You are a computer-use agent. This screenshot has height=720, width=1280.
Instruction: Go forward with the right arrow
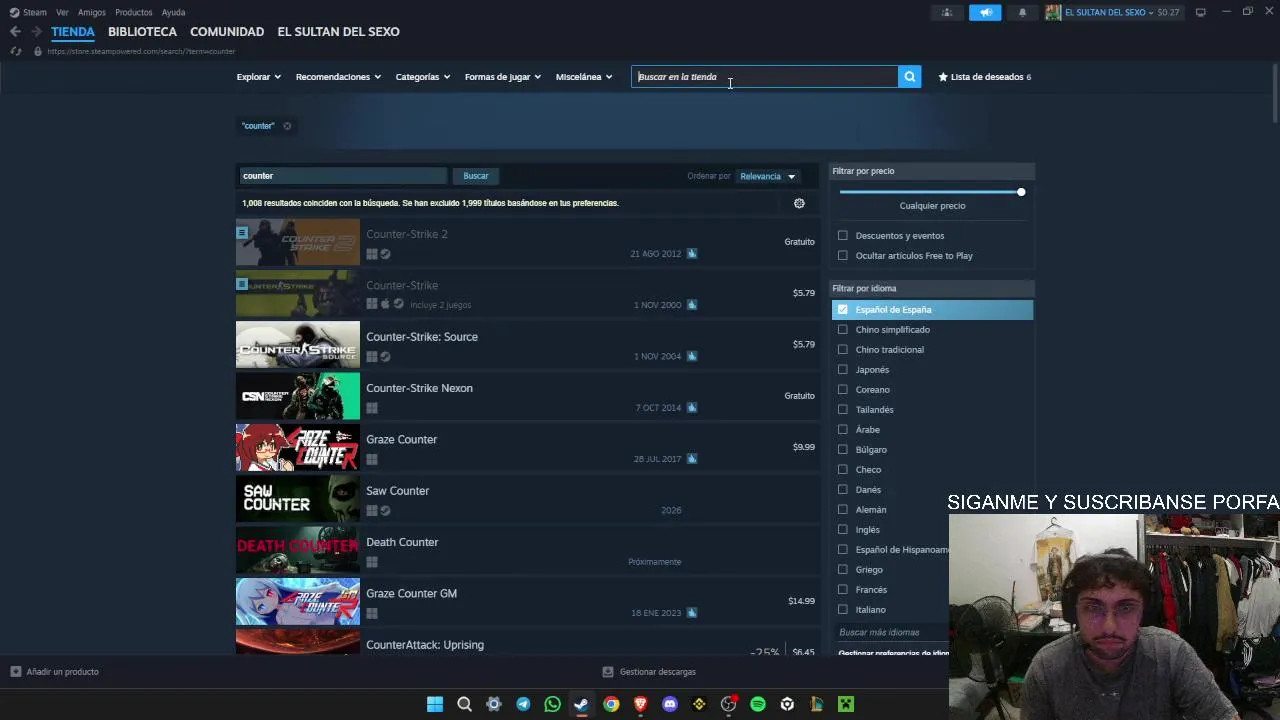click(x=37, y=32)
